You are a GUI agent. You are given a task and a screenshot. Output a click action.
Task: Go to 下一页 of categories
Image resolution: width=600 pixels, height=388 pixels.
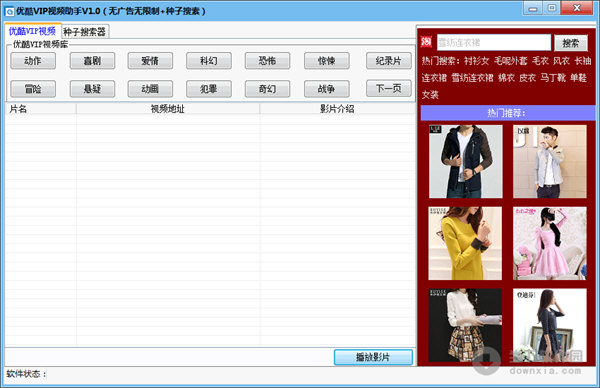[388, 89]
